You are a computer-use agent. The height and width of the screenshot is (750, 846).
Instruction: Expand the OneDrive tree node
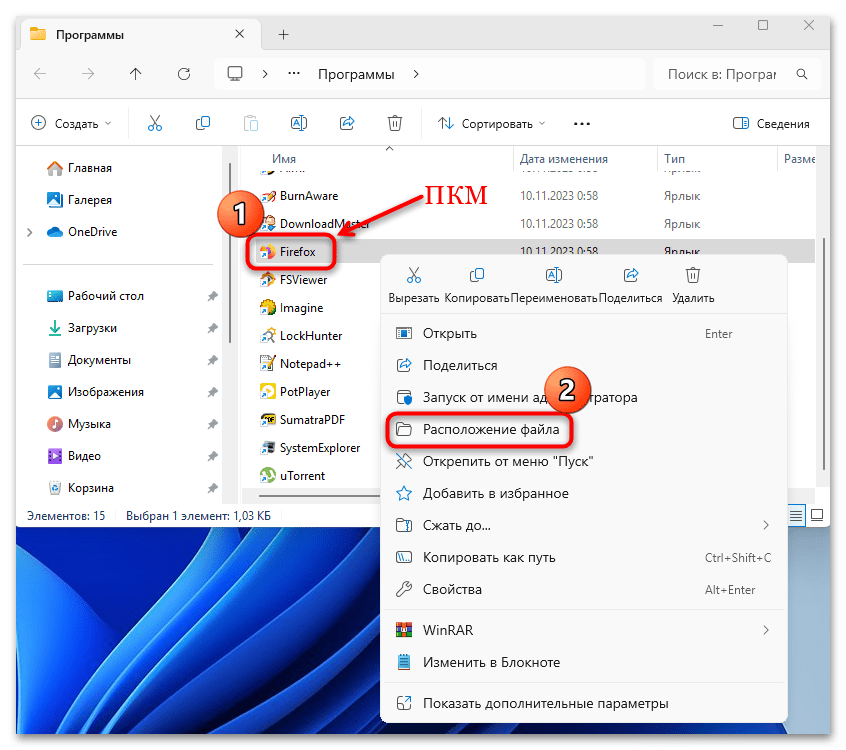click(x=30, y=233)
